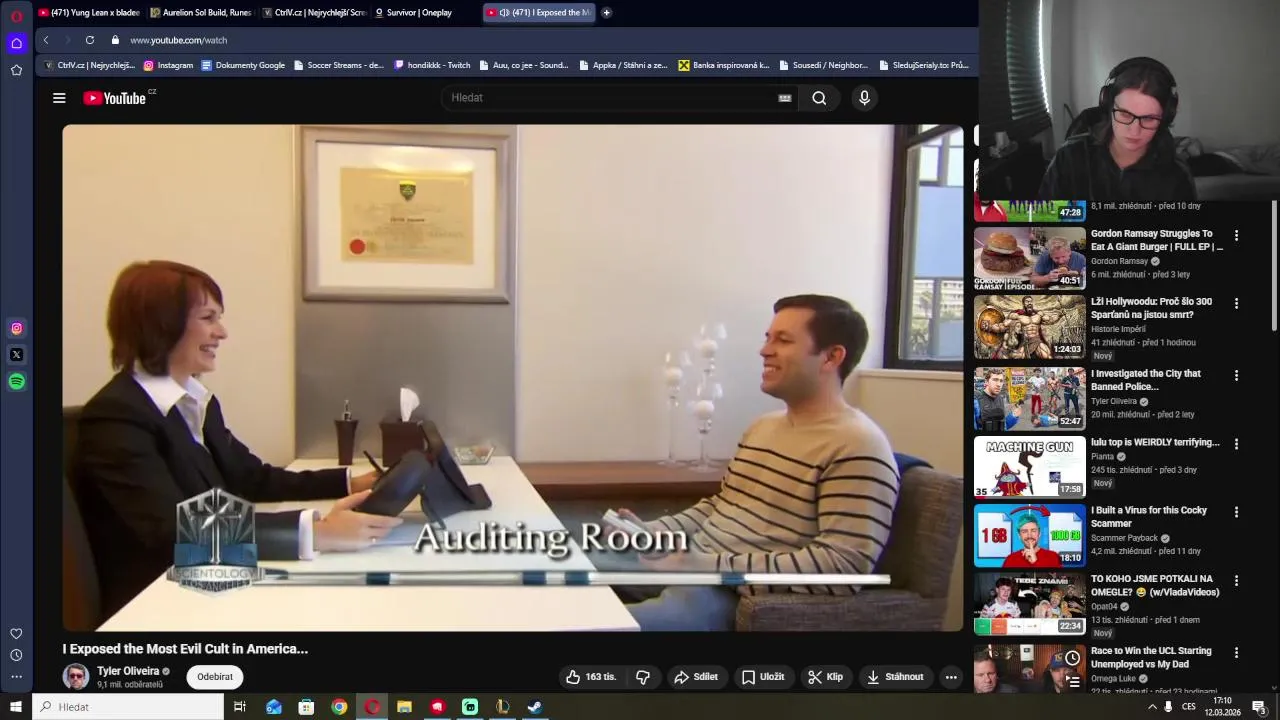This screenshot has height=720, width=1280.
Task: Switch to Yung Lean x bladee tab
Action: (x=89, y=13)
